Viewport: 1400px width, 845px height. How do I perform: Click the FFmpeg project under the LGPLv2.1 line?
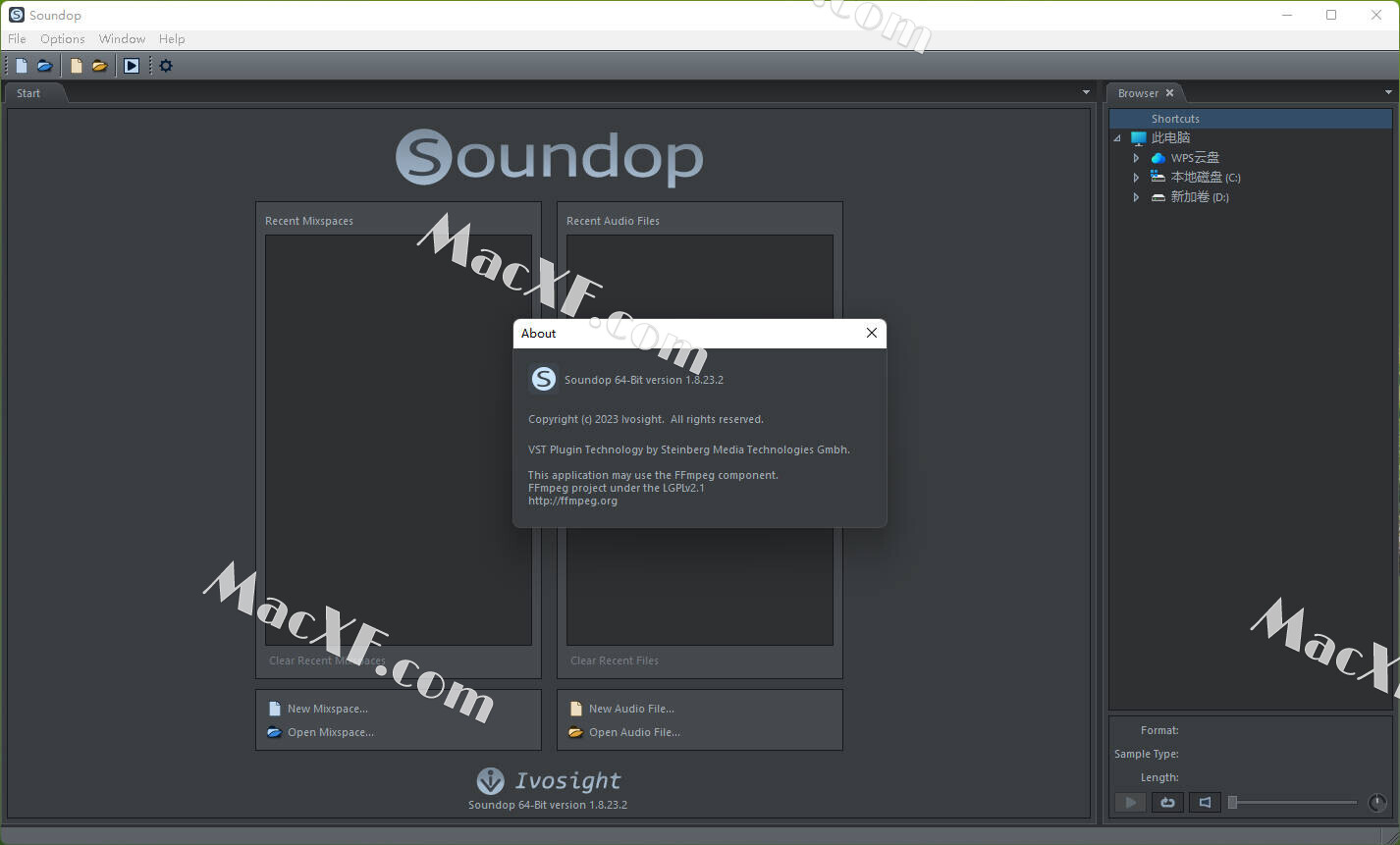[617, 488]
